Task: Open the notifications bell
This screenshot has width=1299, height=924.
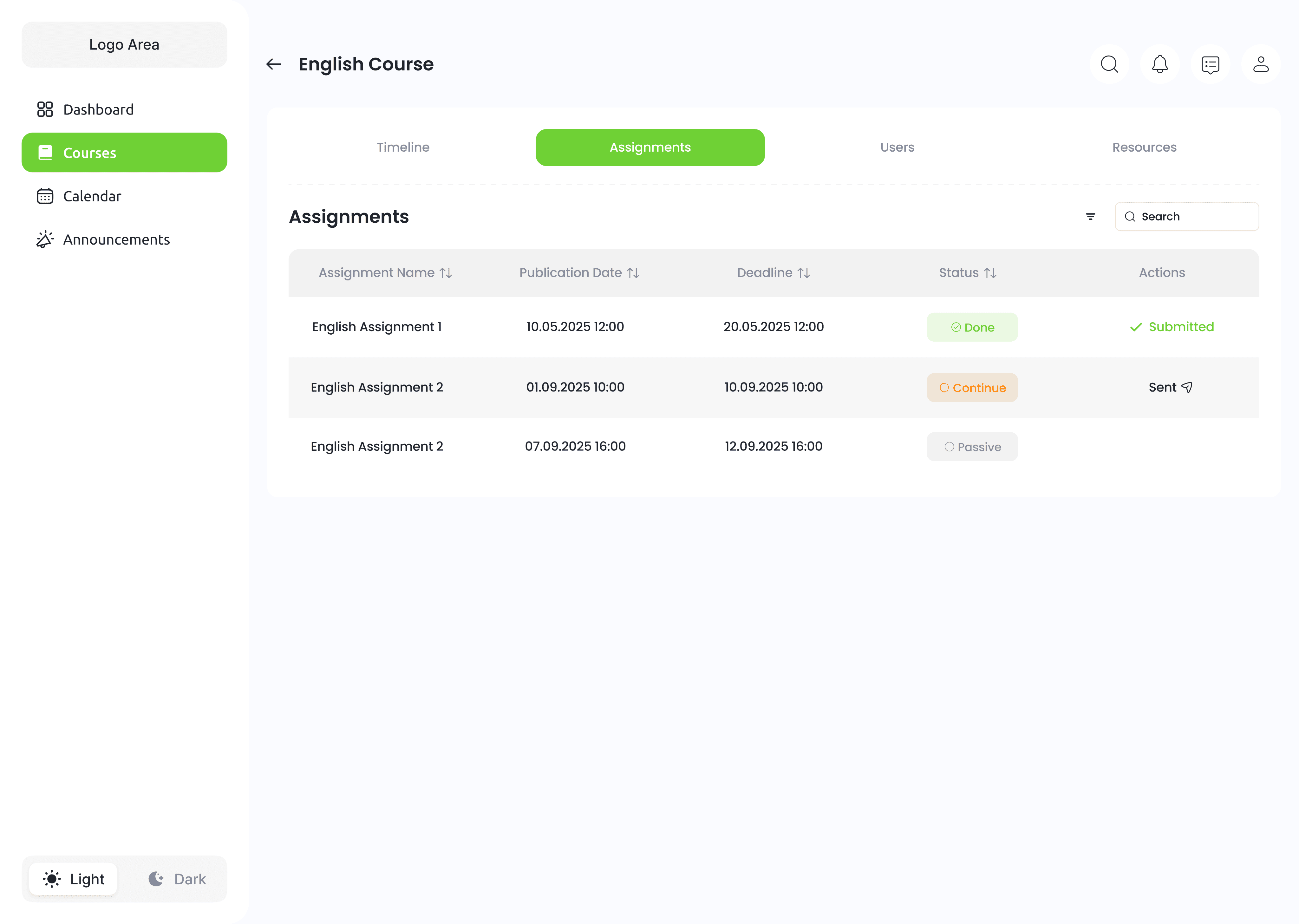Action: pyautogui.click(x=1160, y=64)
